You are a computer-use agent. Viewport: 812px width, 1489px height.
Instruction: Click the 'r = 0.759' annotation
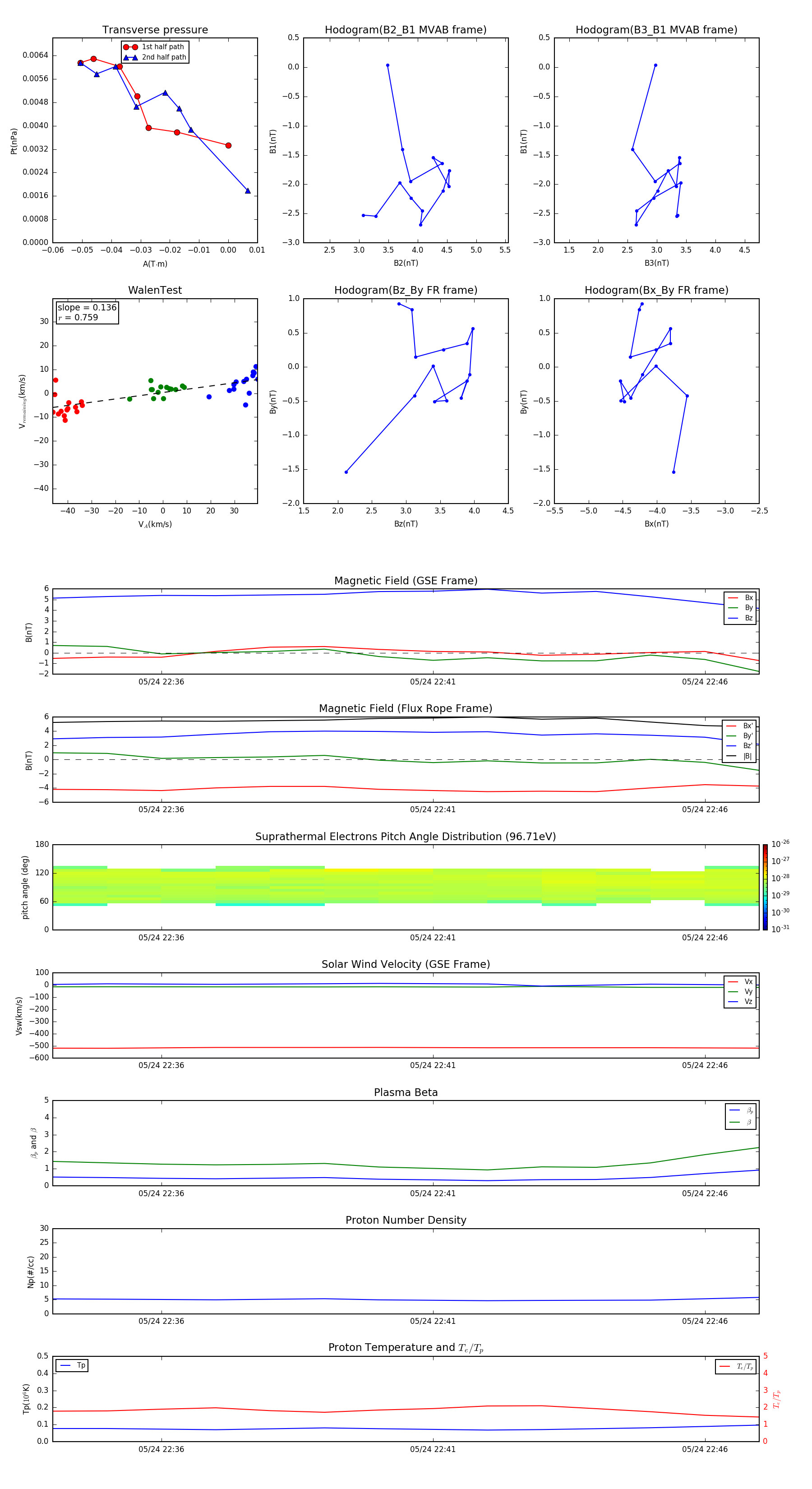pos(78,317)
